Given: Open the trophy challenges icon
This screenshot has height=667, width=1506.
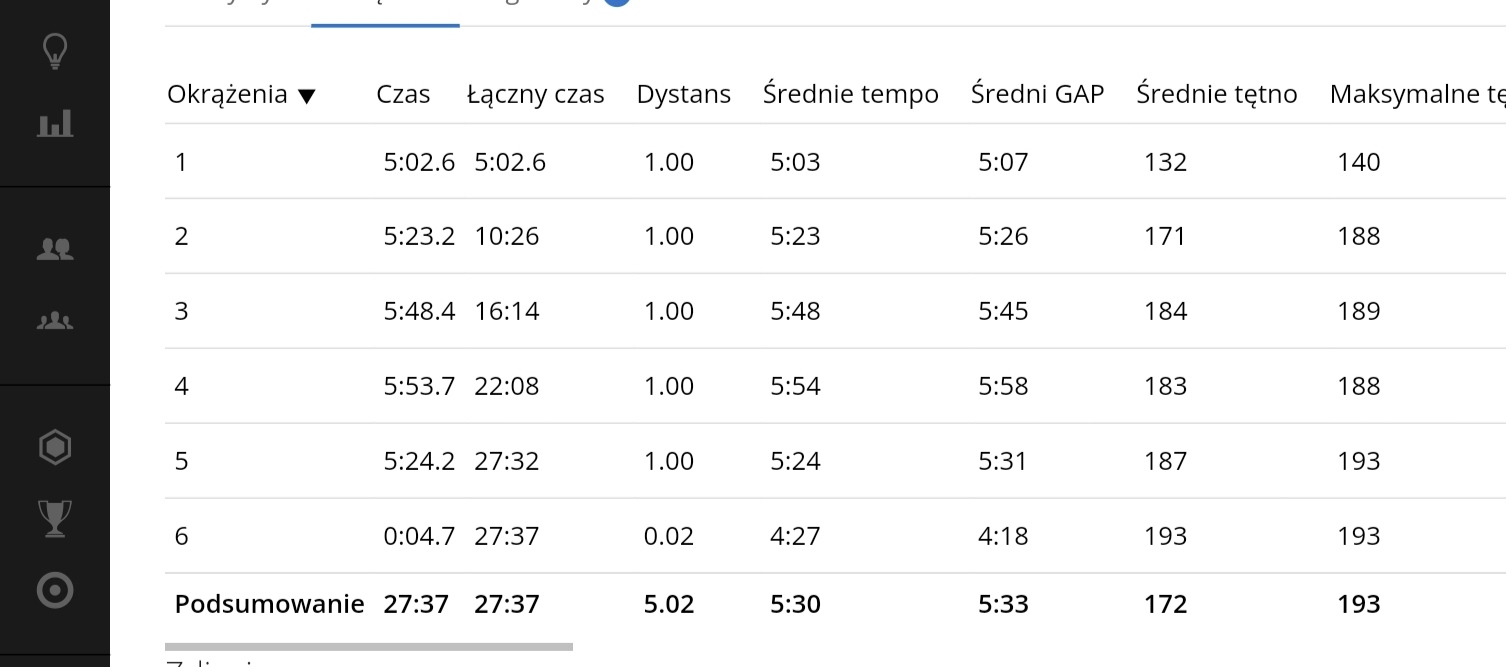Looking at the screenshot, I should (55, 518).
